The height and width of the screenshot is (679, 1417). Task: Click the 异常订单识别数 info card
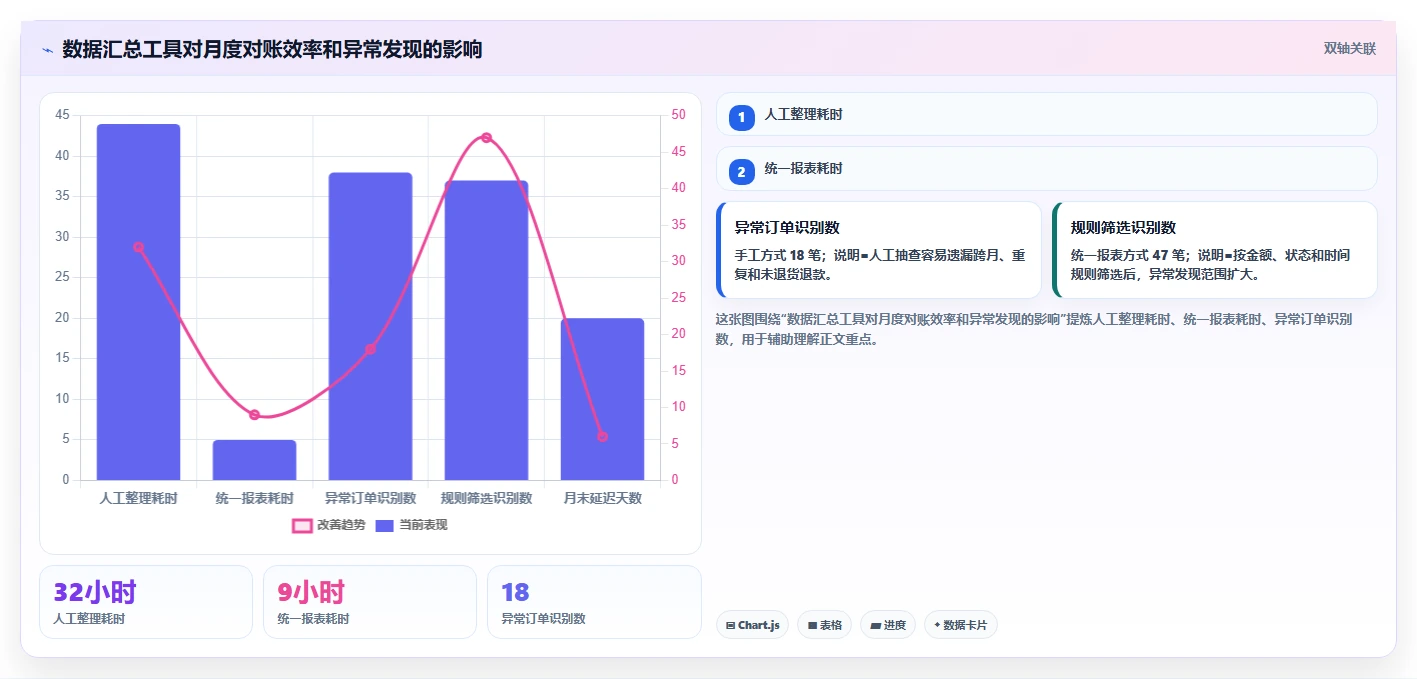click(879, 250)
